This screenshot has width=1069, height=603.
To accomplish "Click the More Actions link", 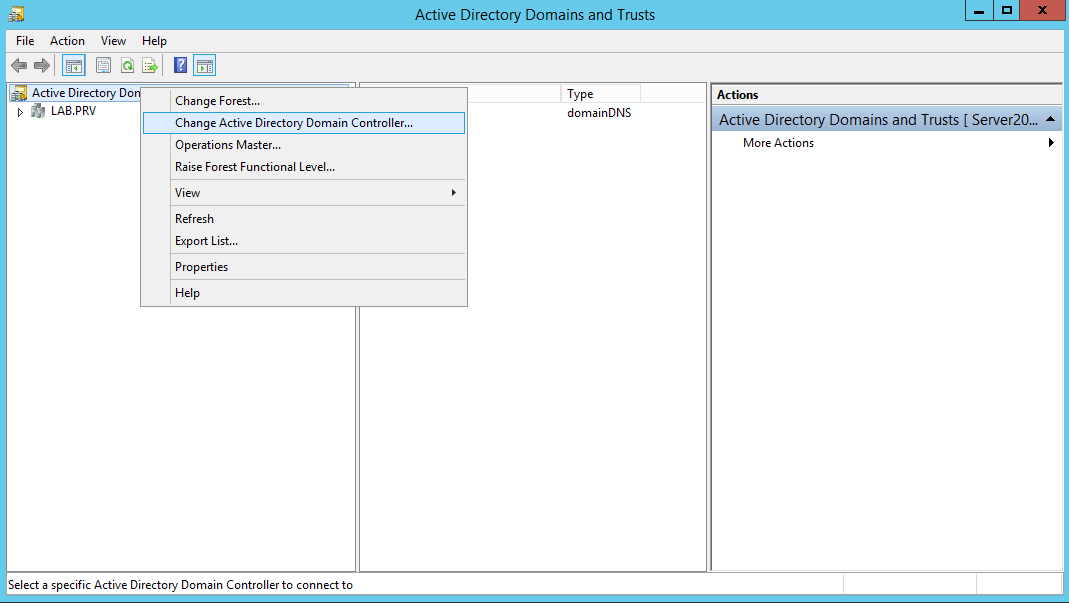I will point(779,143).
